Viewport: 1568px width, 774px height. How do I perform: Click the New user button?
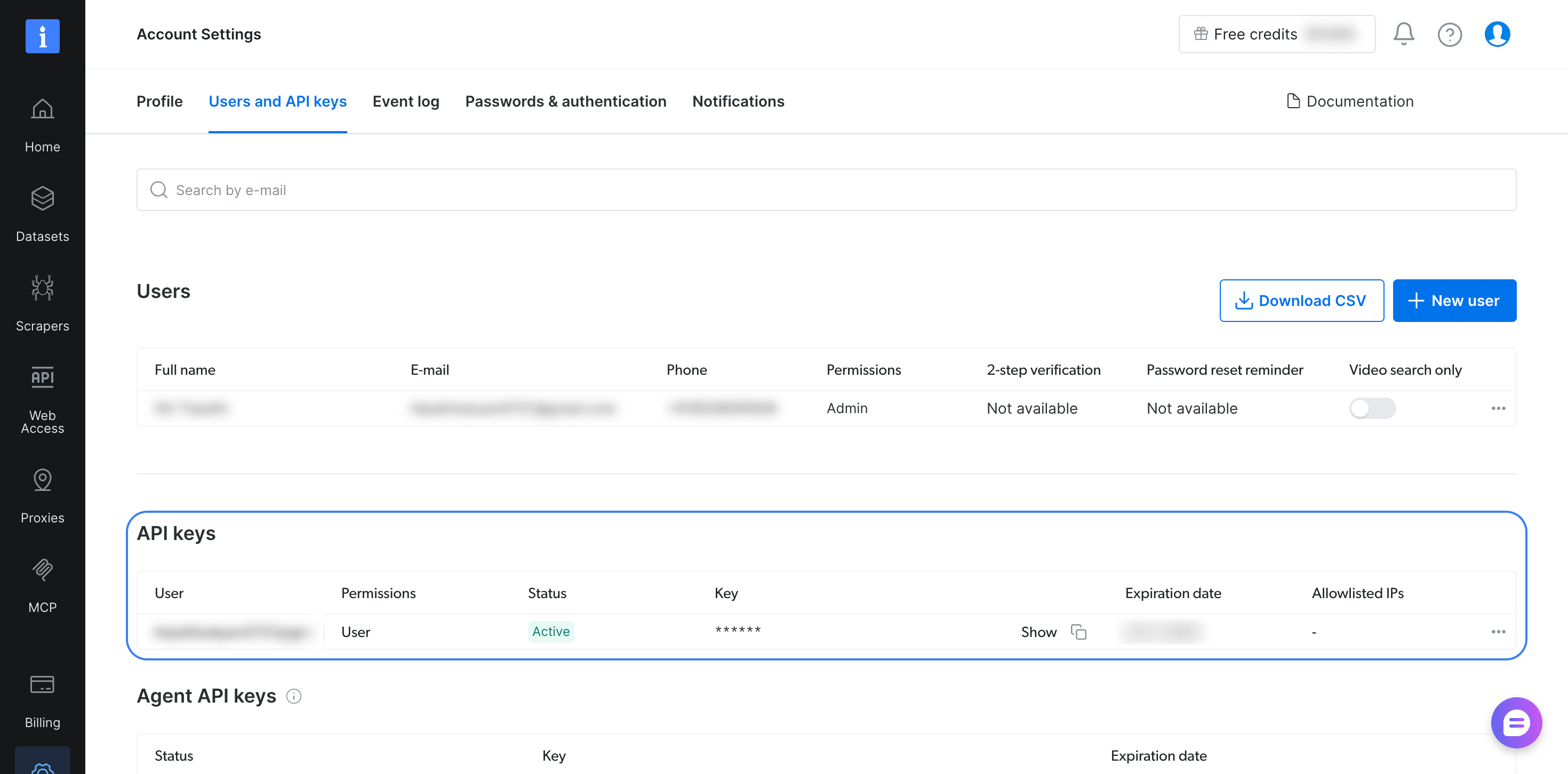tap(1454, 301)
